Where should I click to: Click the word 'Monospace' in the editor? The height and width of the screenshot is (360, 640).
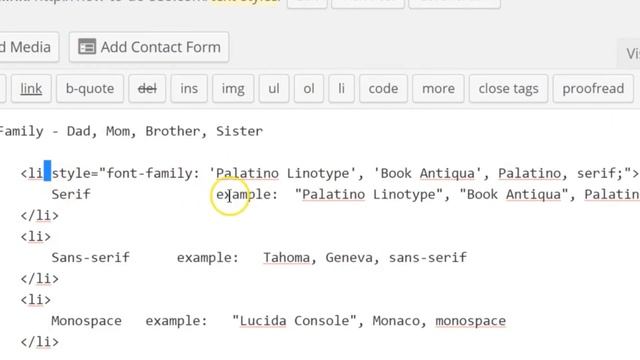click(86, 321)
